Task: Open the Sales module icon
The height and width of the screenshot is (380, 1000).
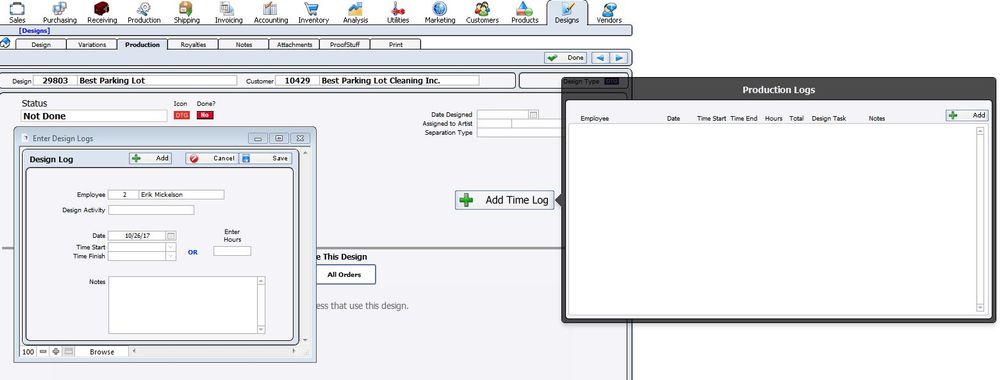Action: point(17,9)
